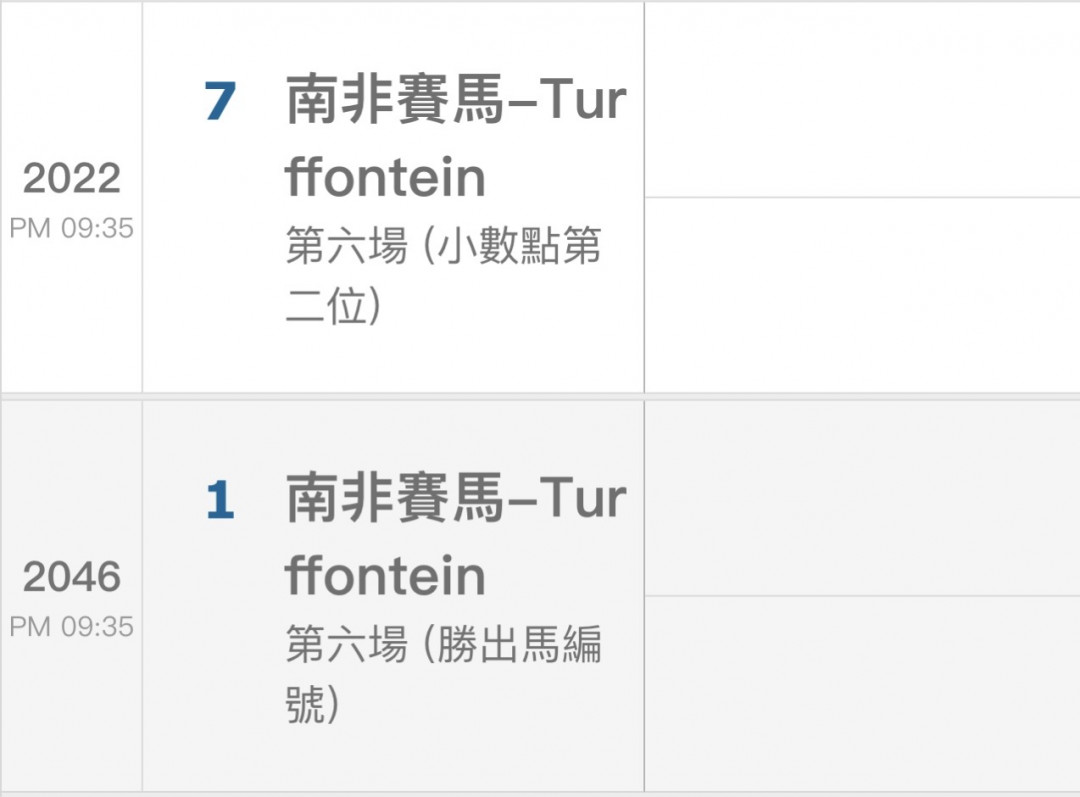Click blank area below 二位) in first row

[x=393, y=360]
